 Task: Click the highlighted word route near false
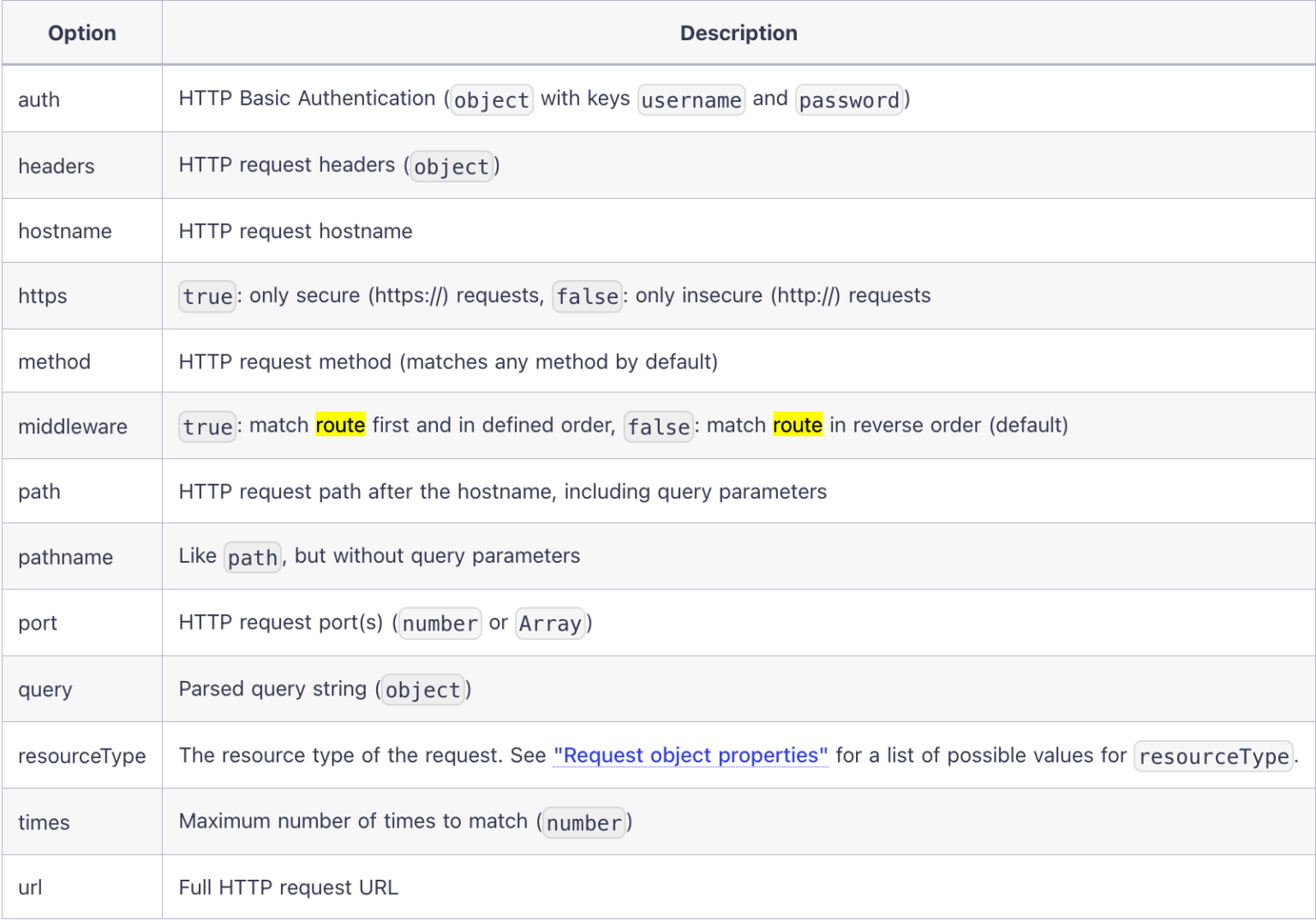[797, 425]
